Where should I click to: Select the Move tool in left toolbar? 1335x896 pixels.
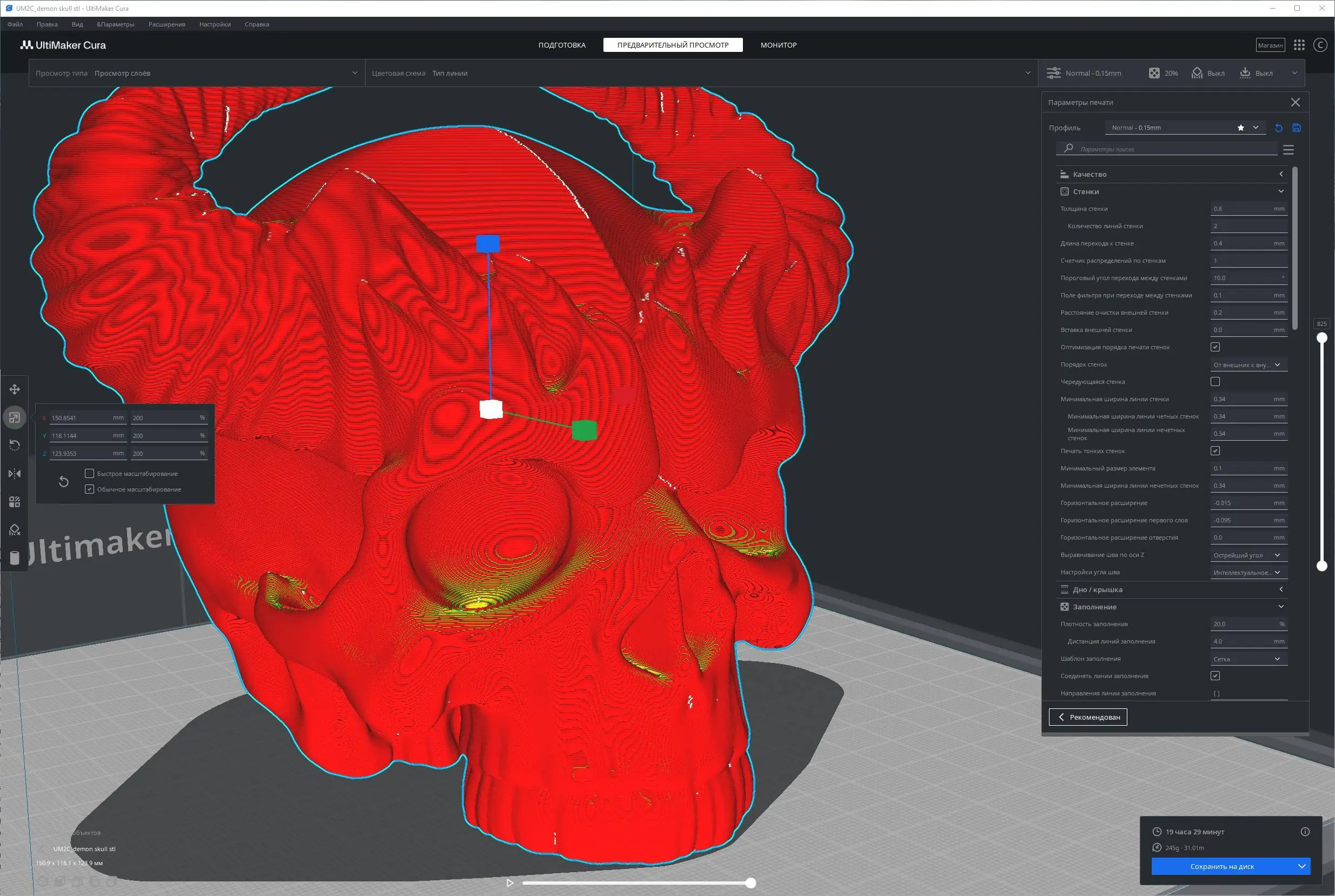(15, 390)
